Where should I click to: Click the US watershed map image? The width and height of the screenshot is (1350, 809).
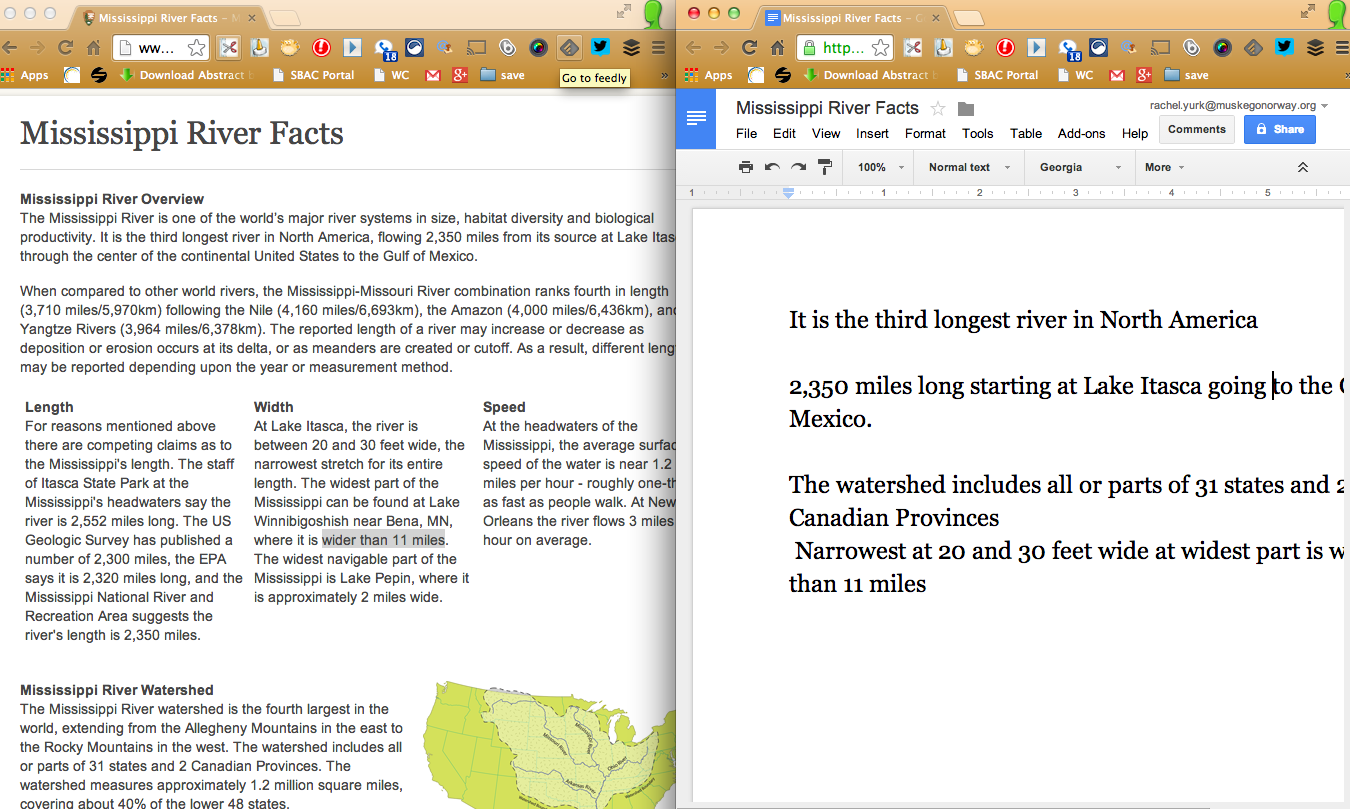click(x=550, y=745)
